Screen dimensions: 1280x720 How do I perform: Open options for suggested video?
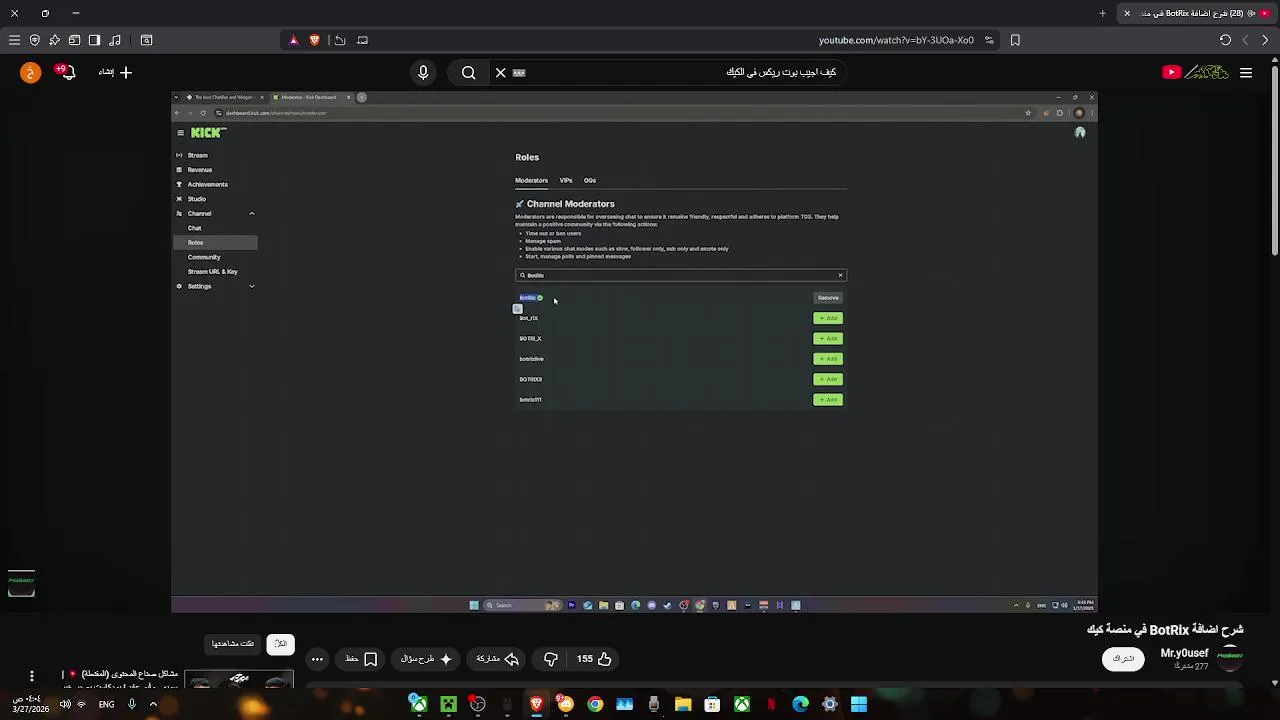31,677
